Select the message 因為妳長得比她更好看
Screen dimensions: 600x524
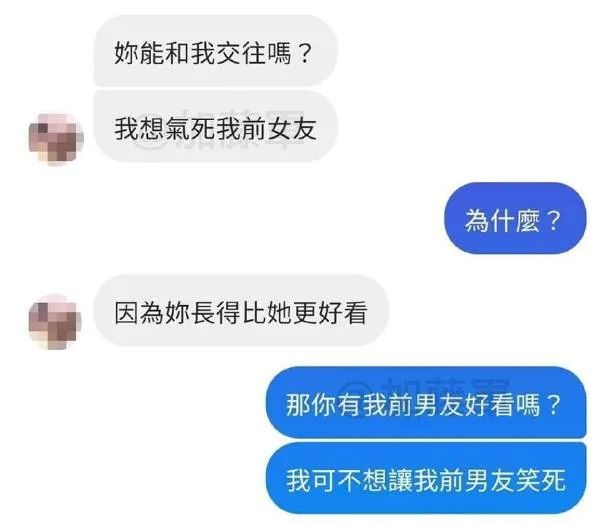click(x=241, y=311)
